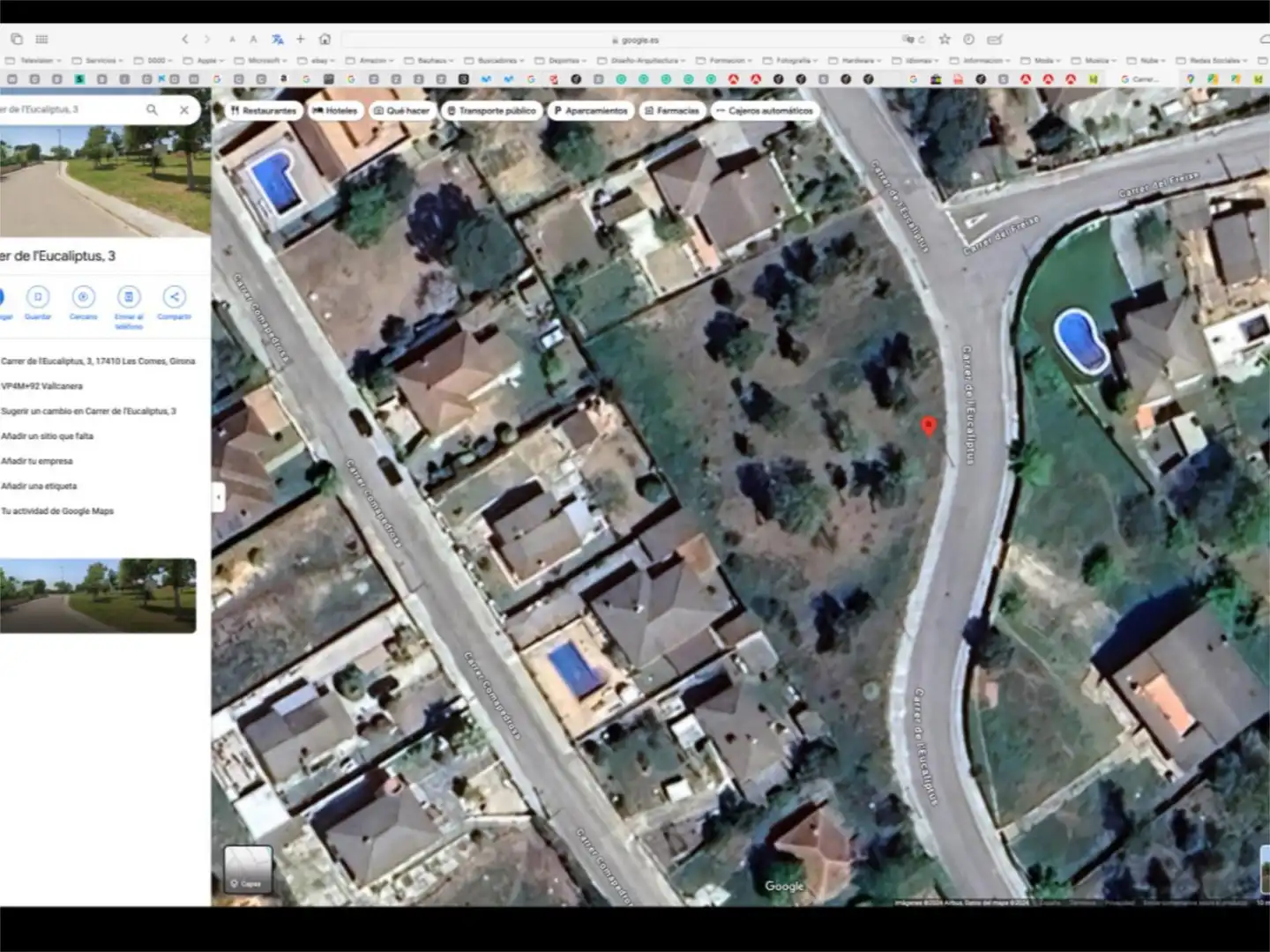Image resolution: width=1270 pixels, height=952 pixels.
Task: Select the Qué hacer filter chip
Action: (402, 111)
